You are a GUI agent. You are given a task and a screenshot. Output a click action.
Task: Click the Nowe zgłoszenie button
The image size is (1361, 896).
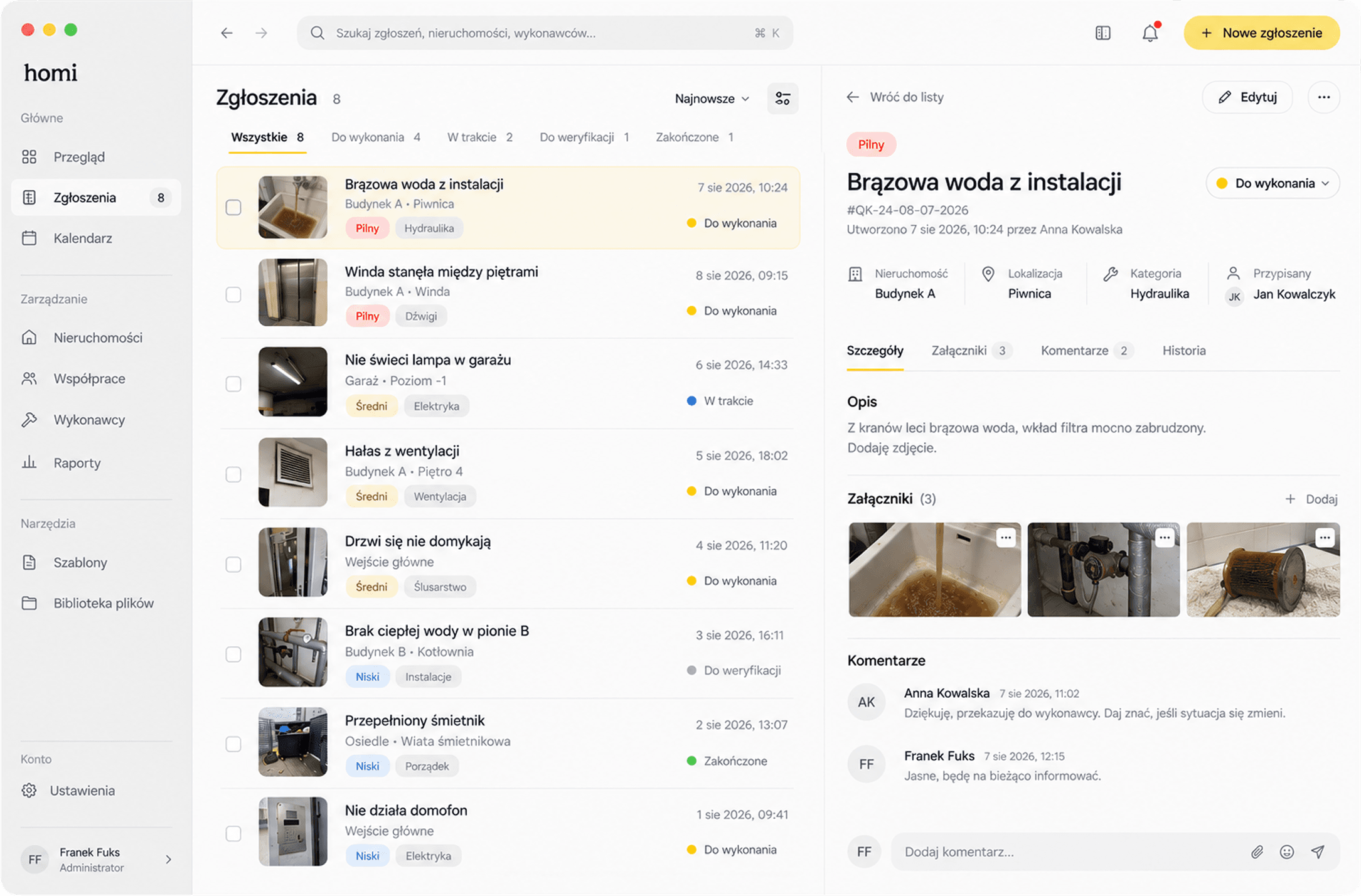click(x=1261, y=33)
